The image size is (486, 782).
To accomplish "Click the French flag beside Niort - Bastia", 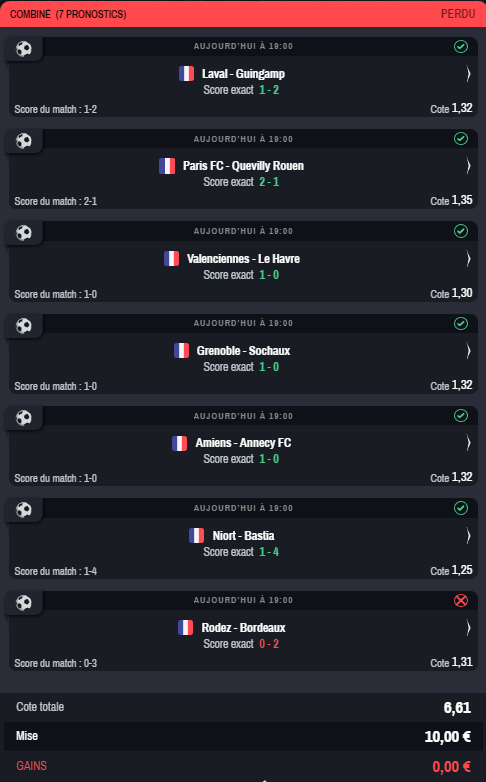I will click(x=197, y=536).
